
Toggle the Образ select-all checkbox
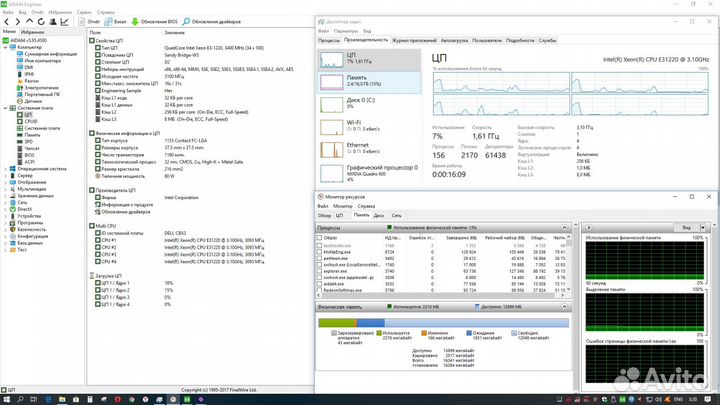pos(320,238)
